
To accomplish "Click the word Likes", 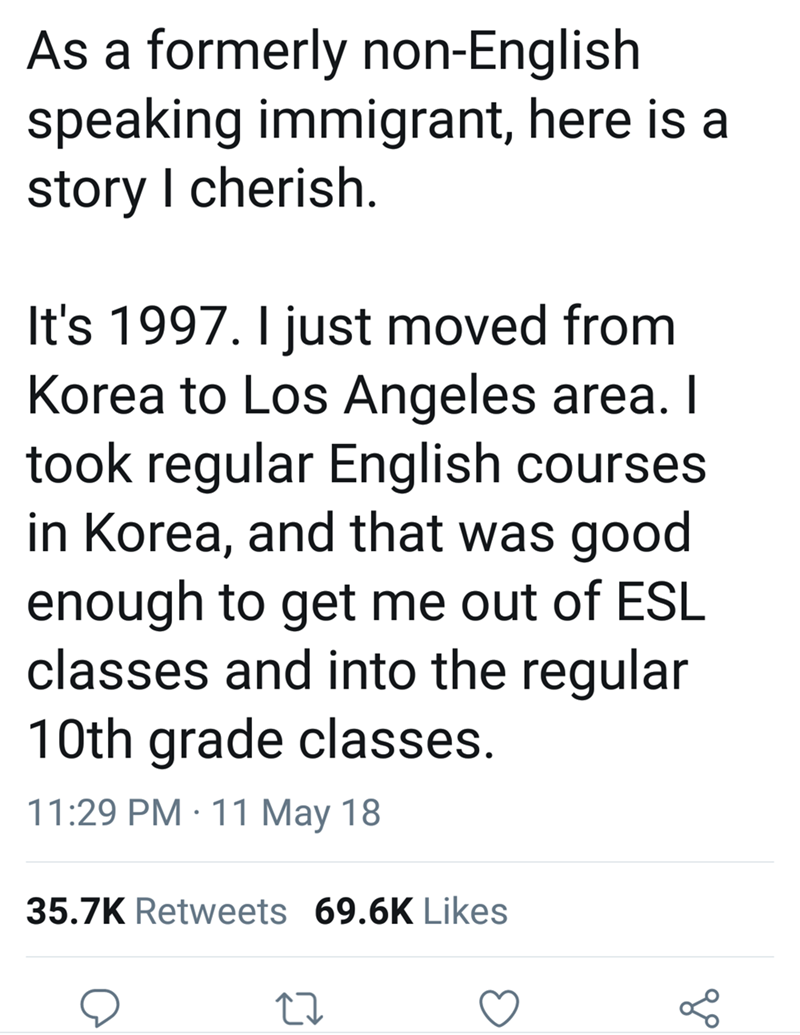I will 466,911.
